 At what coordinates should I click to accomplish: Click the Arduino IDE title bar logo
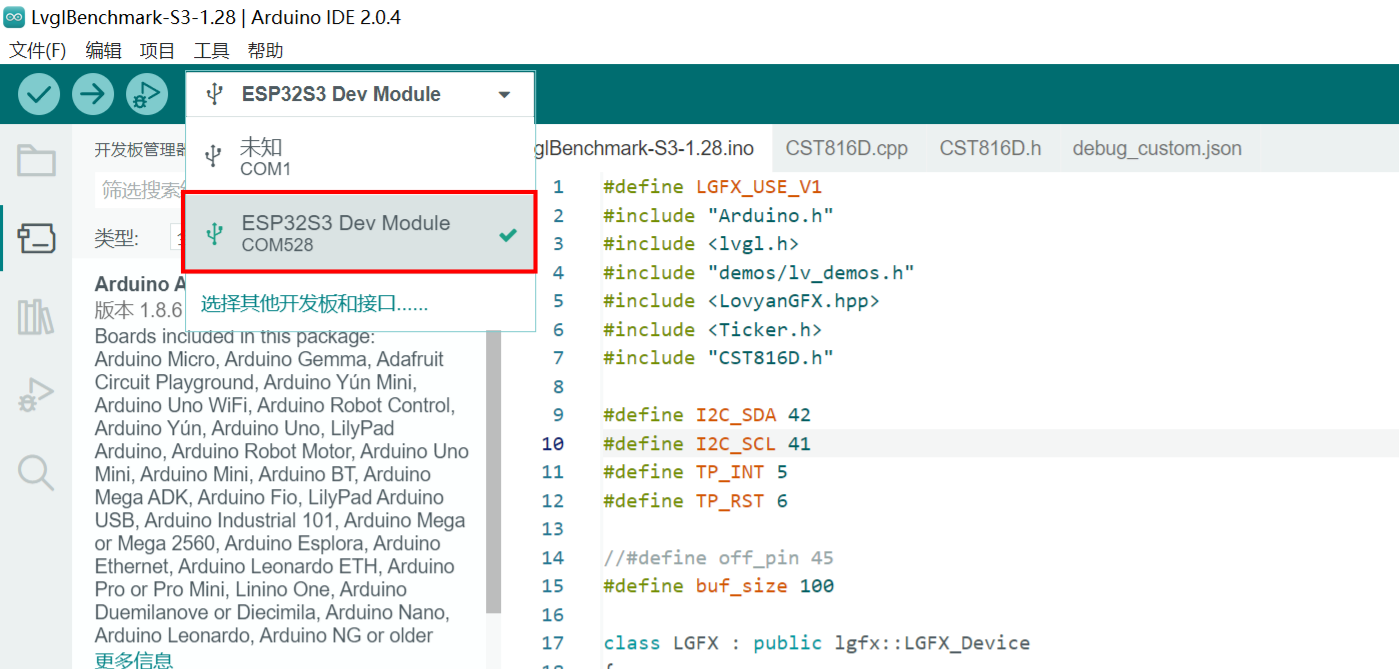pos(14,17)
